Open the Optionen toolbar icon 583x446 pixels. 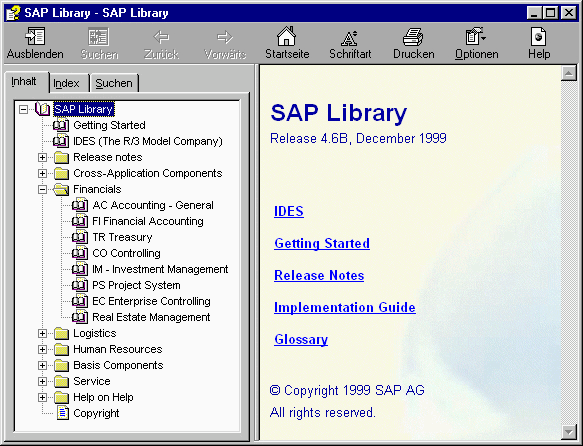(x=476, y=36)
